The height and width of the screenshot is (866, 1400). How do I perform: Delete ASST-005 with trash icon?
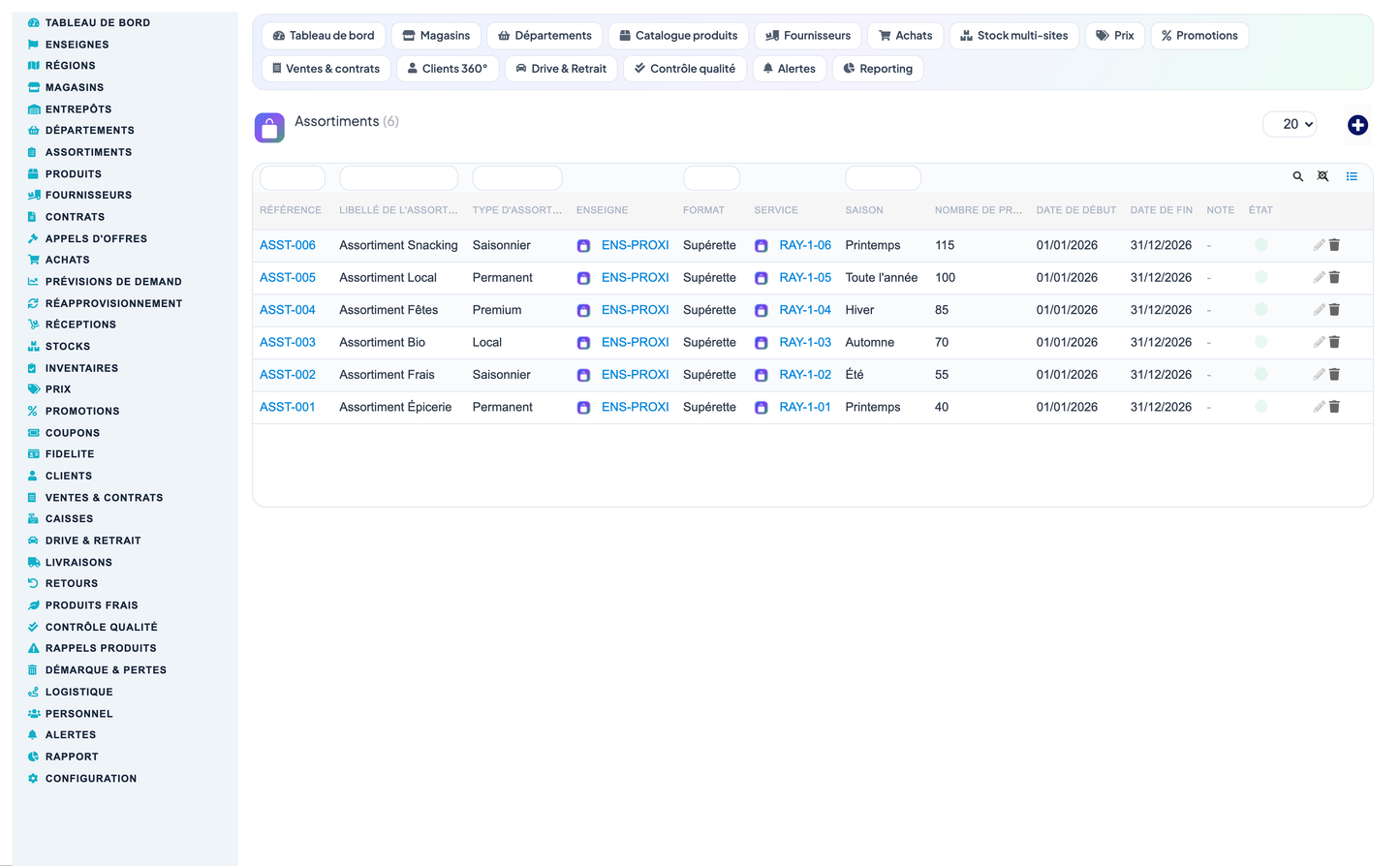[1334, 277]
